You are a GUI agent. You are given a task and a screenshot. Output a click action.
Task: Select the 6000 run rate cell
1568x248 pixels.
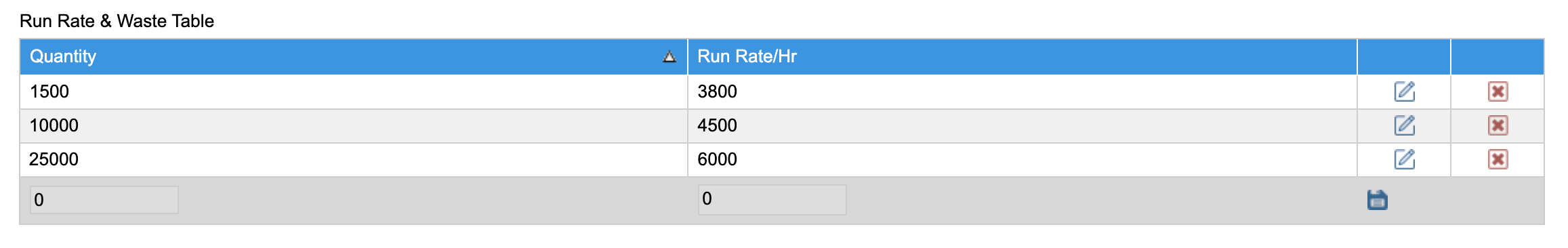tap(1023, 159)
